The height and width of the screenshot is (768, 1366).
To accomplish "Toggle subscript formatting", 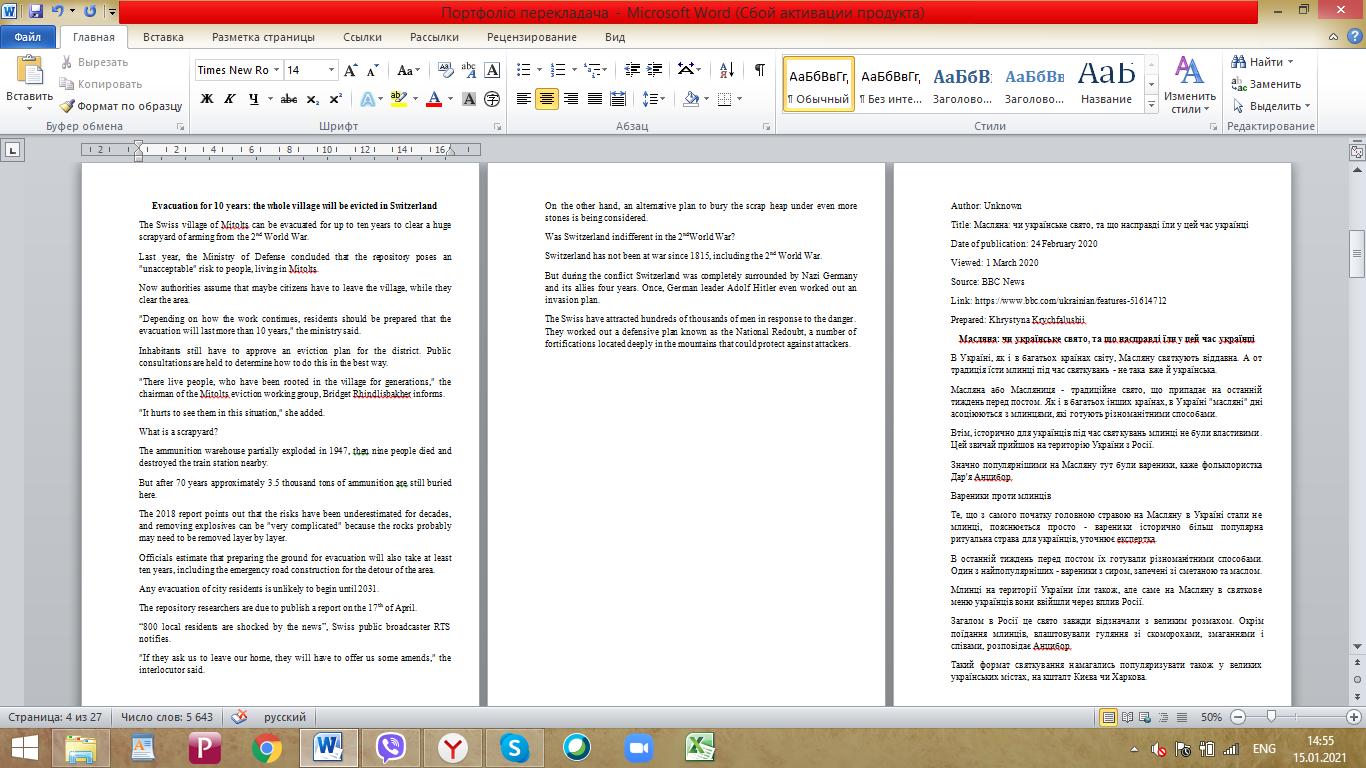I will click(x=312, y=99).
